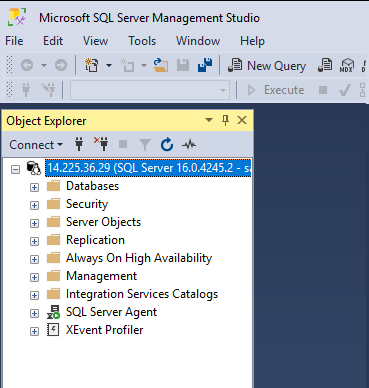This screenshot has width=369, height=388.
Task: Click the Analysis Services MDX Query icon
Action: tap(347, 65)
